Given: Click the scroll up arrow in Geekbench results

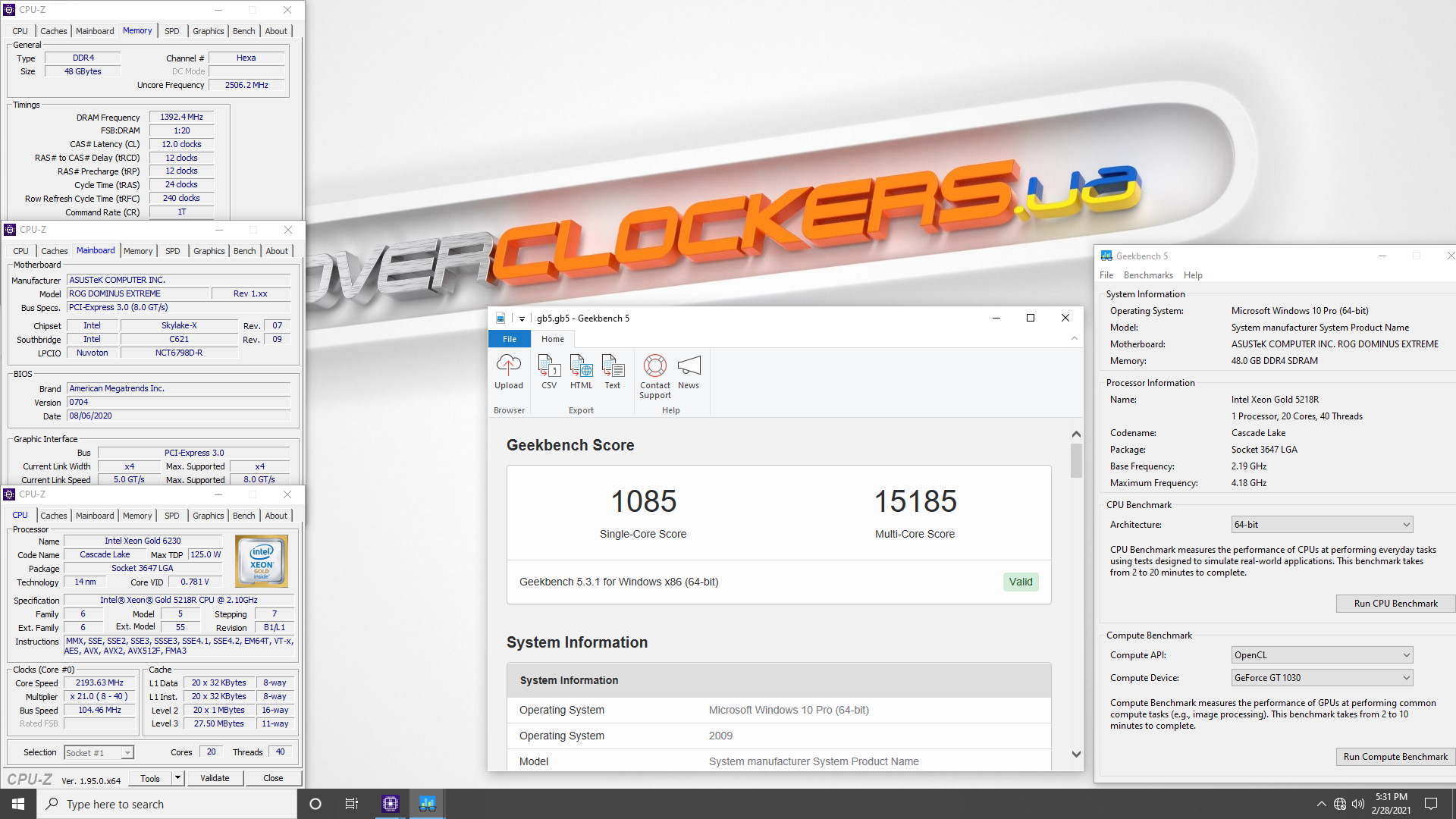Looking at the screenshot, I should [1076, 434].
